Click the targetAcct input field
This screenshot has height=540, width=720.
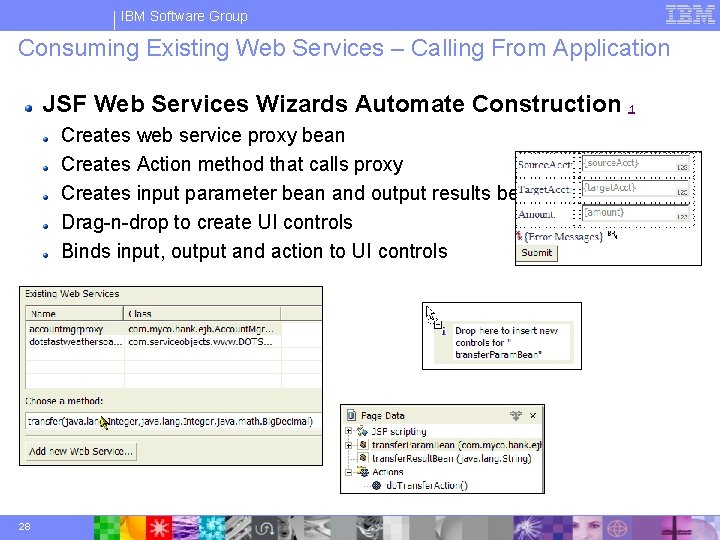coord(636,188)
